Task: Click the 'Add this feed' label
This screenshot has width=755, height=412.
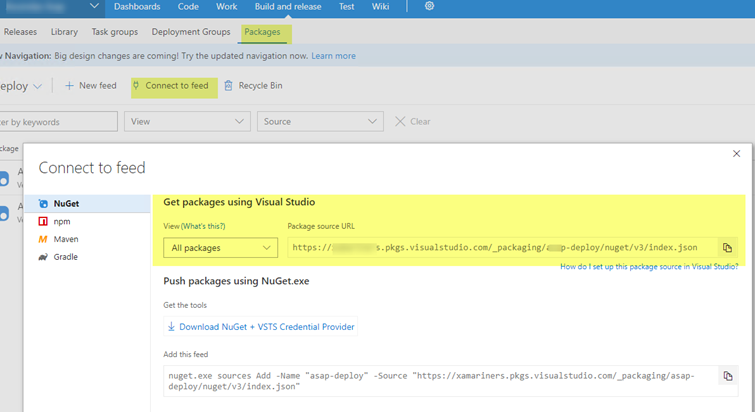Action: (x=185, y=354)
